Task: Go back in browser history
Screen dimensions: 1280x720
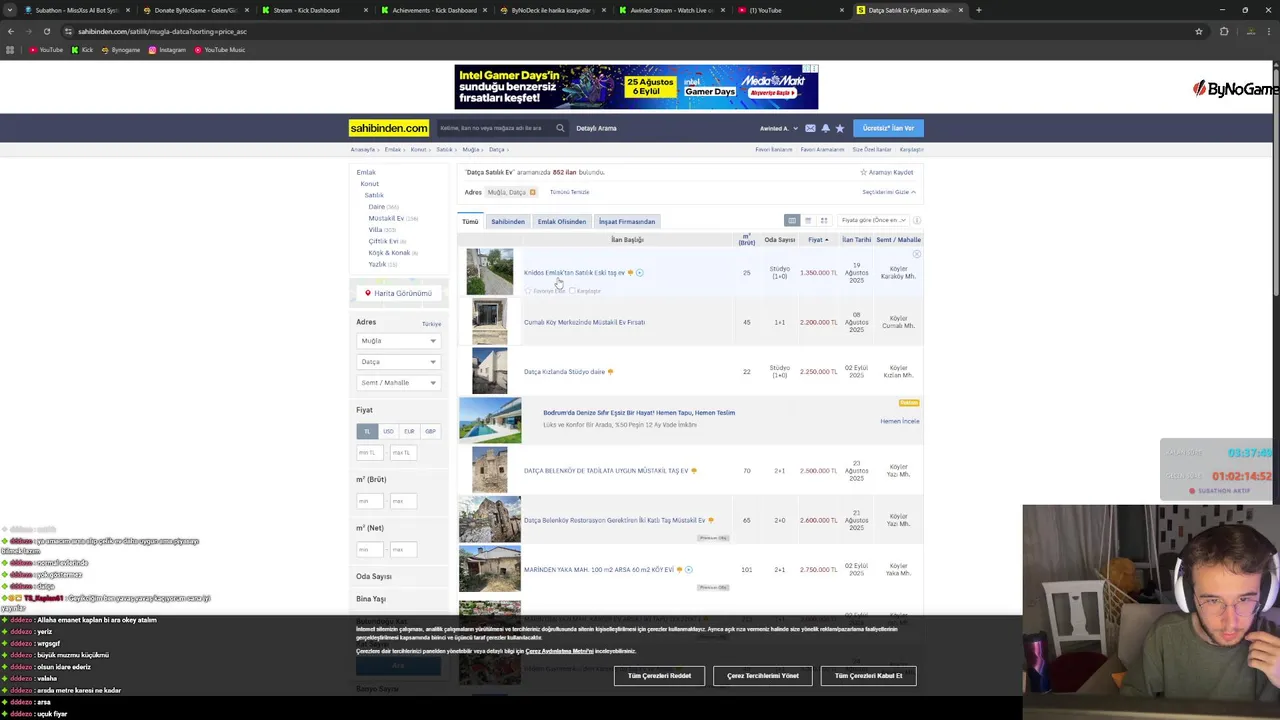Action: tap(11, 31)
